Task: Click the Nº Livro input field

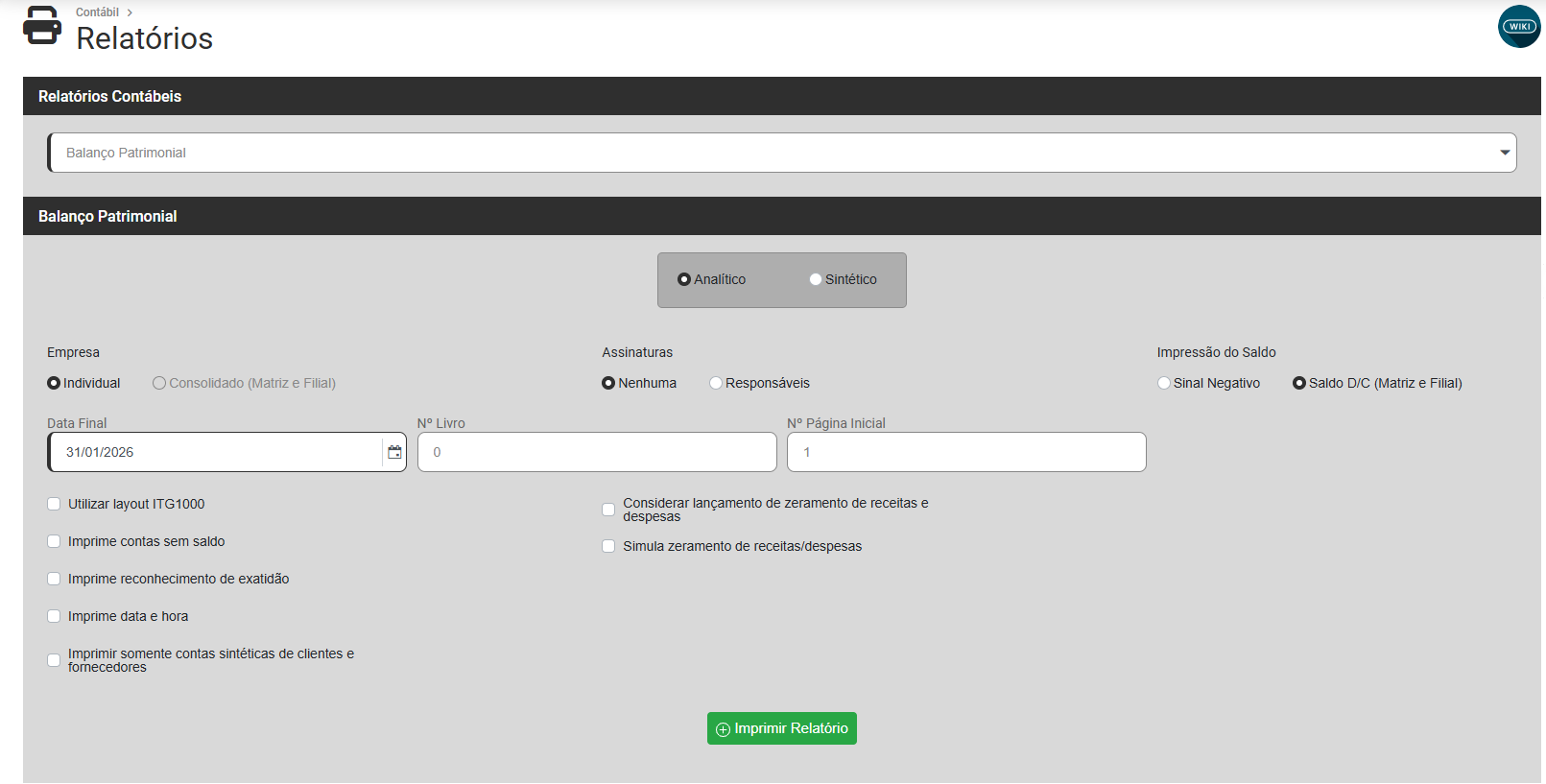Action: (x=597, y=452)
